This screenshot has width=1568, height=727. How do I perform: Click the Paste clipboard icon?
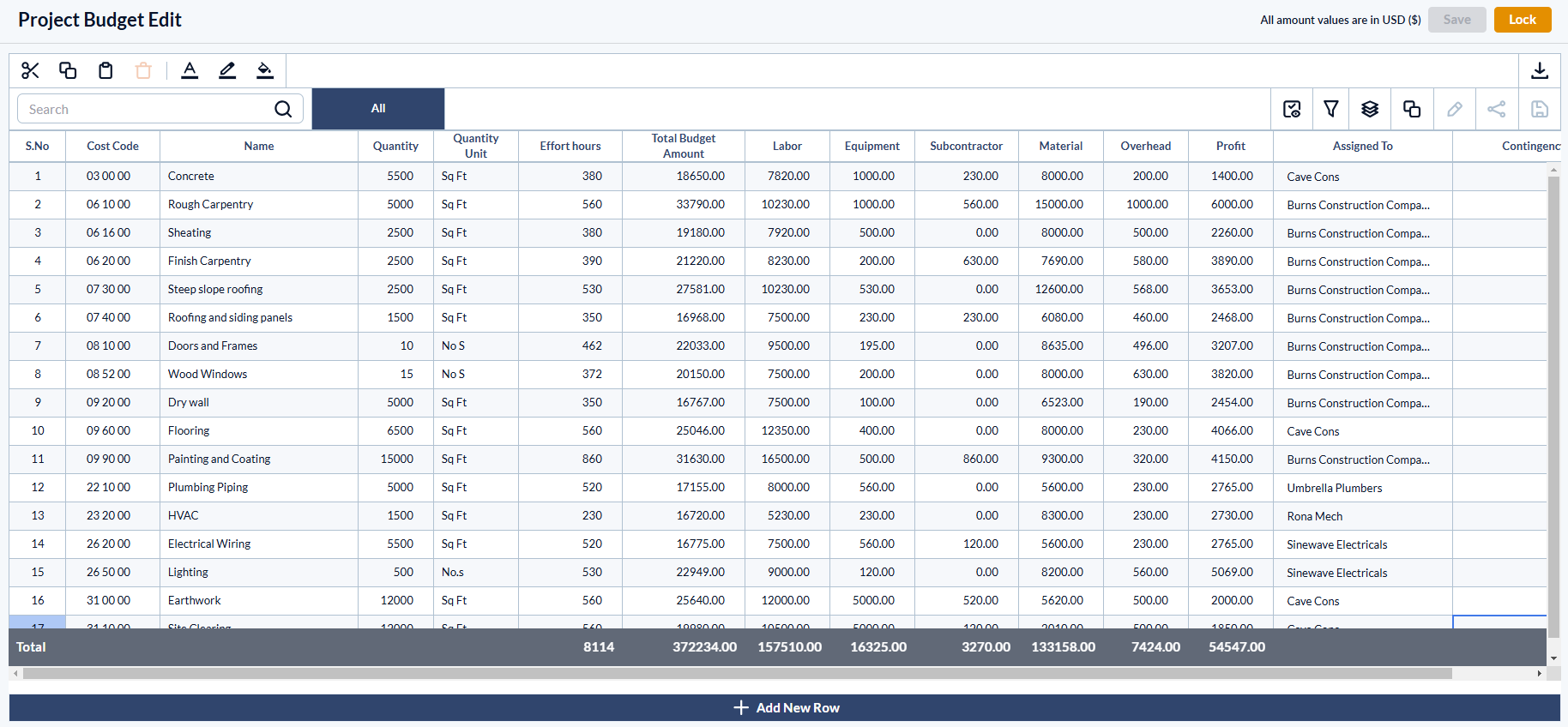click(x=106, y=70)
